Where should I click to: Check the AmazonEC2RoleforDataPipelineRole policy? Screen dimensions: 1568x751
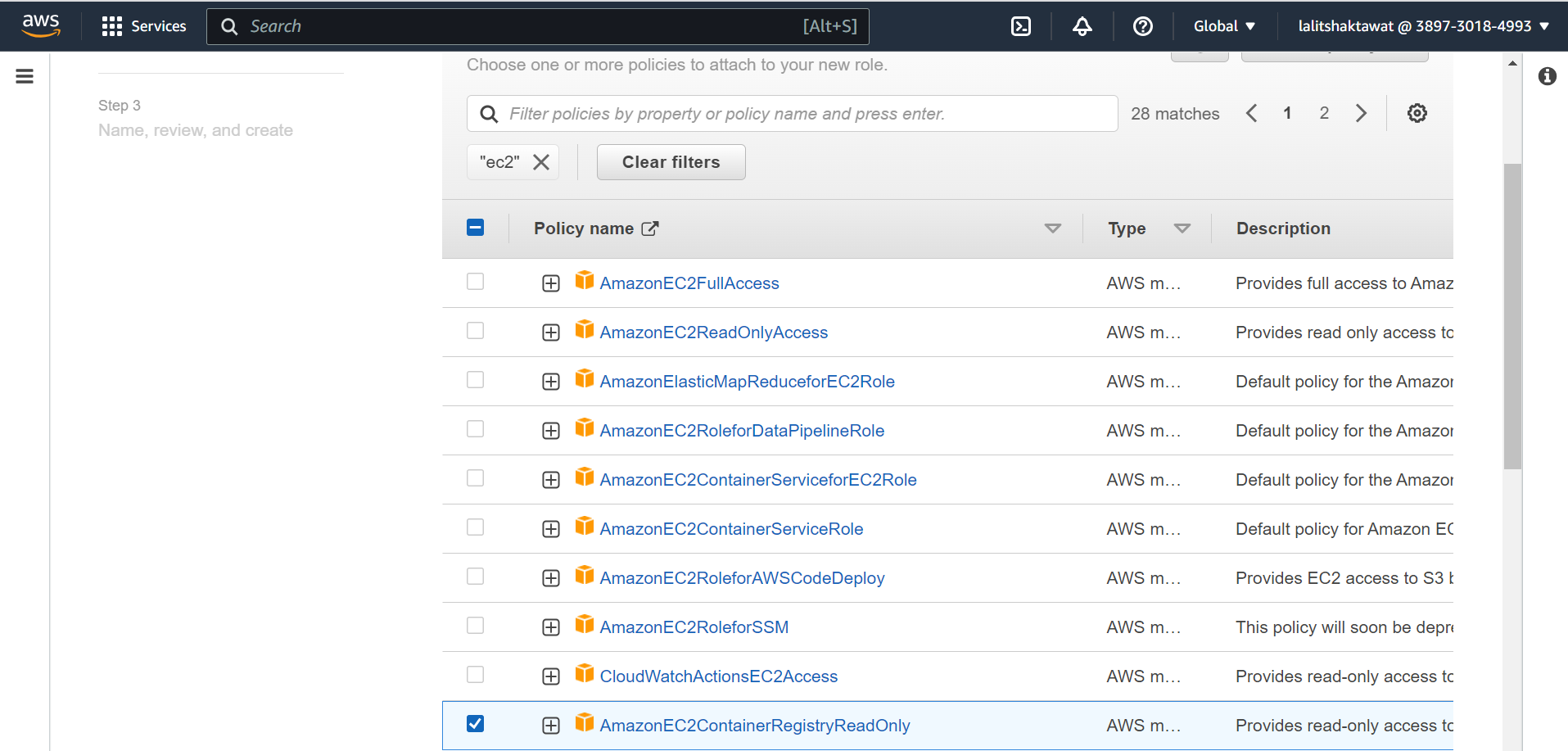[476, 429]
